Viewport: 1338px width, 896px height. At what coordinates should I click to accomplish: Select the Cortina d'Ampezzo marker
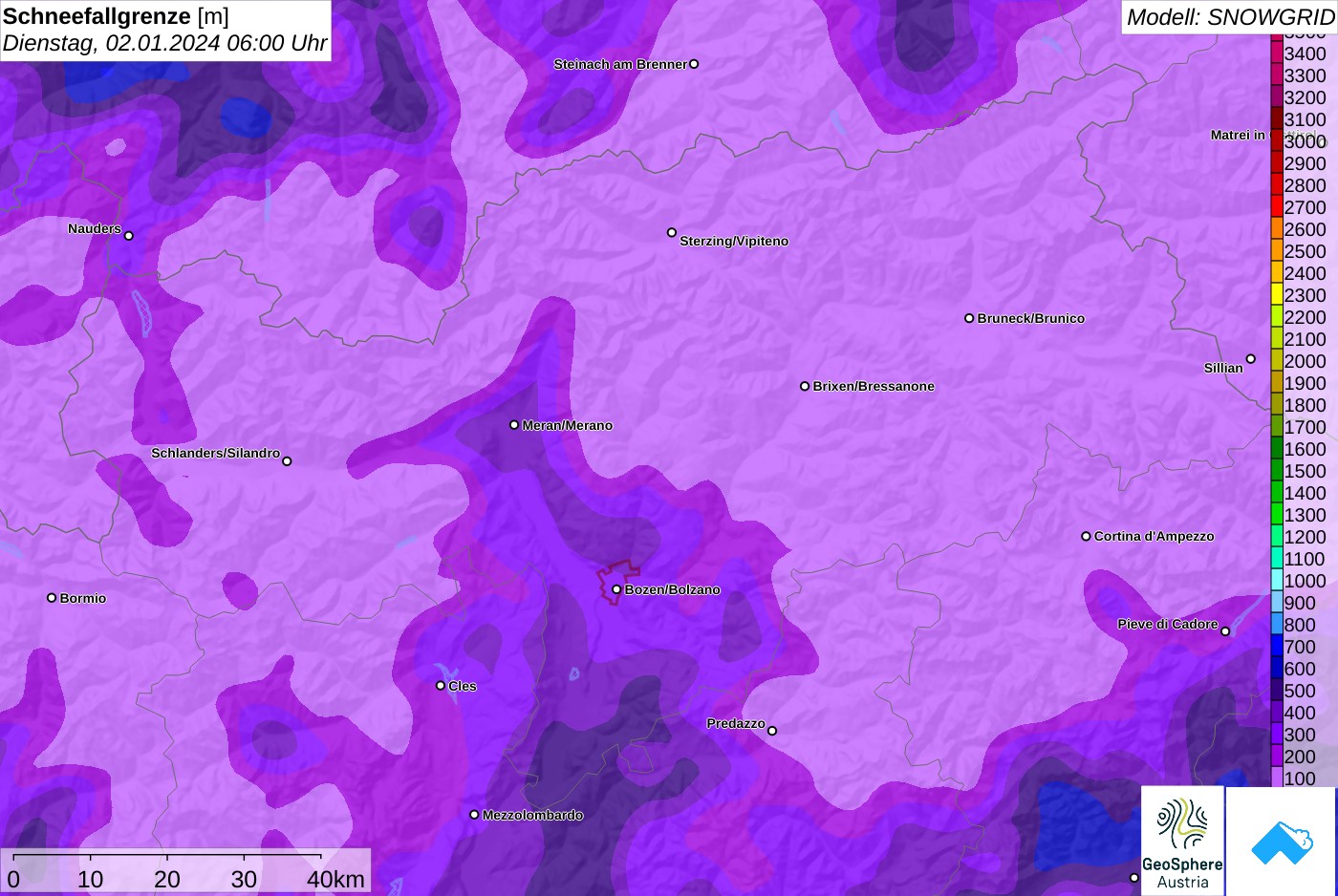[x=1086, y=536]
